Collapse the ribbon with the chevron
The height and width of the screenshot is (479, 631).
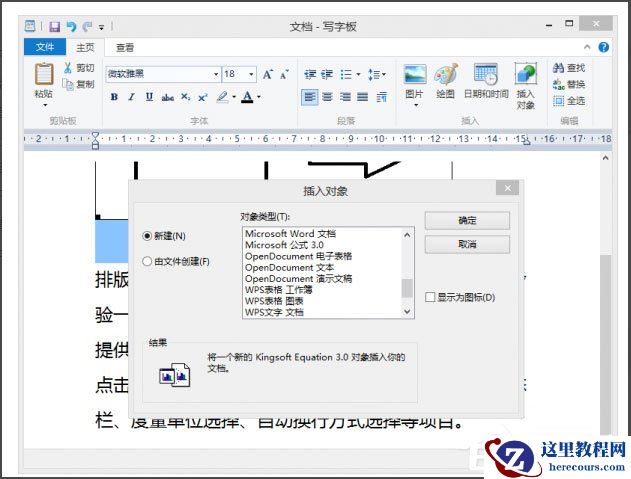tap(587, 47)
